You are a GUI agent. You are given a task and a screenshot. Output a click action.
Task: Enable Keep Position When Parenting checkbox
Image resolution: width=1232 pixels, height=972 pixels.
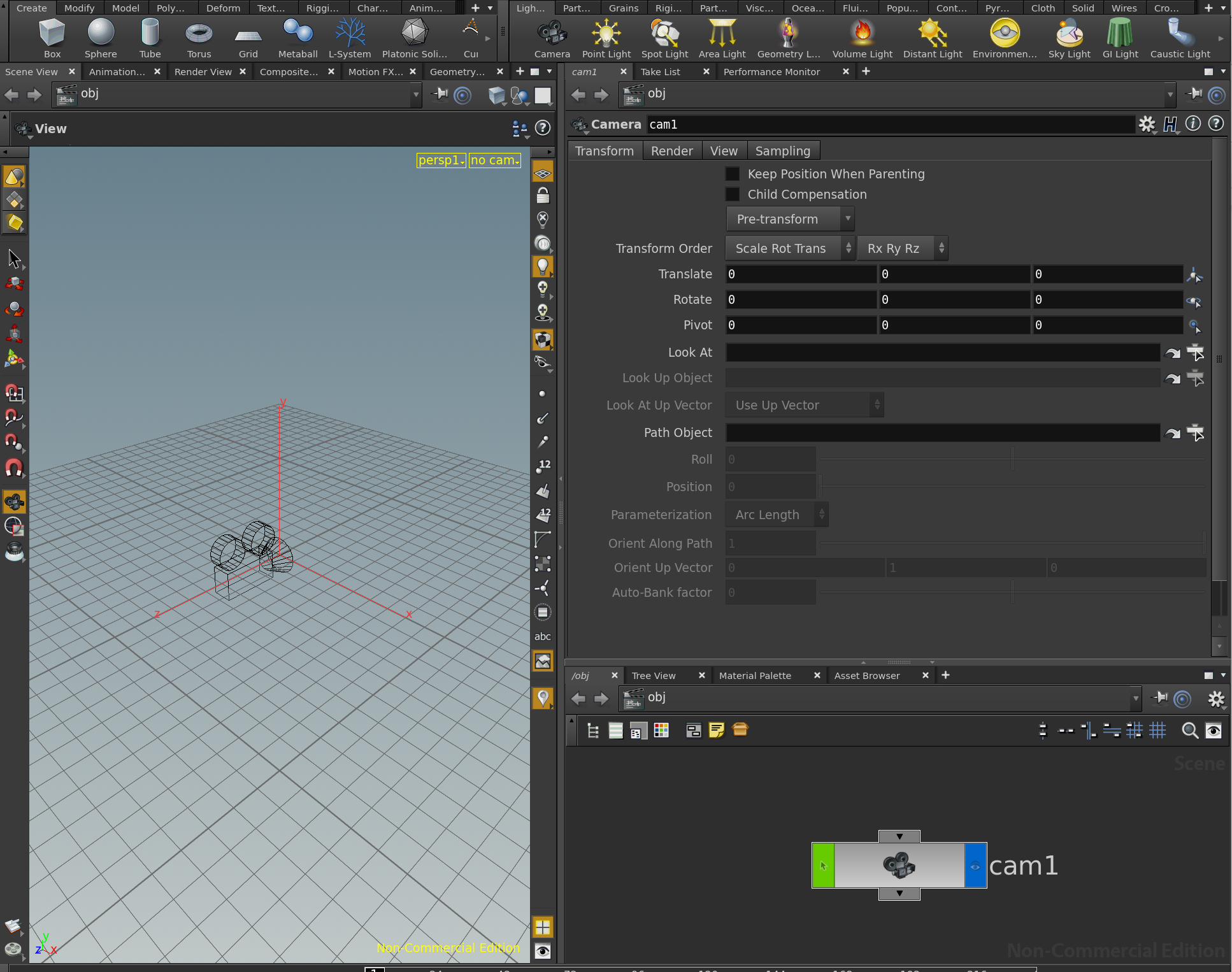733,174
